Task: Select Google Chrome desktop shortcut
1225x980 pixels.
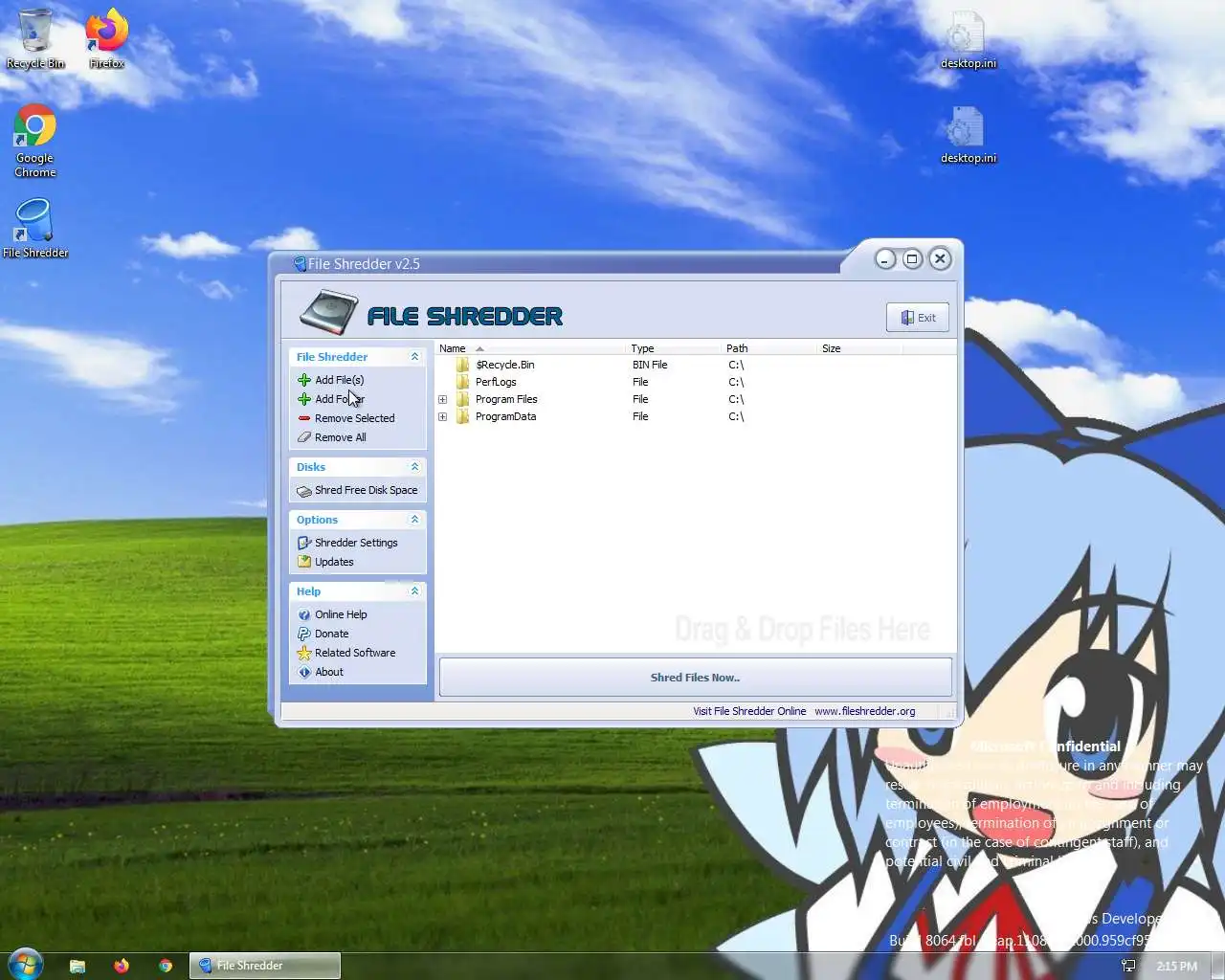Action: pos(34,142)
